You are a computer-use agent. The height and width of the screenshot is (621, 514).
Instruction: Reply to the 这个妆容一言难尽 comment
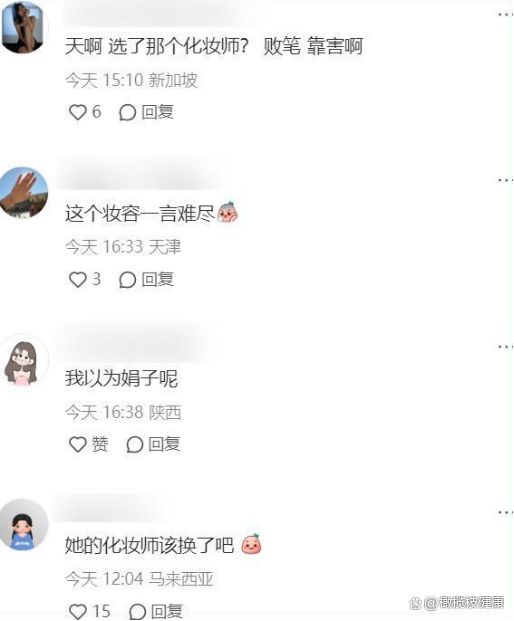pyautogui.click(x=147, y=280)
